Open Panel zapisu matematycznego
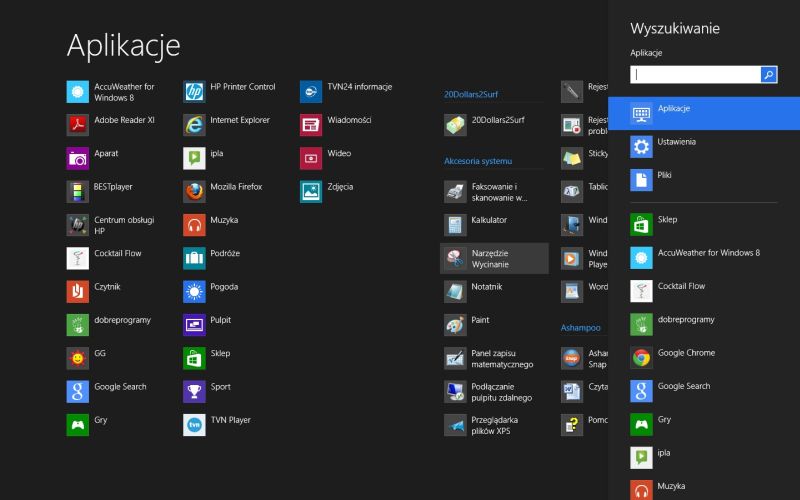The height and width of the screenshot is (500, 800). tap(489, 358)
